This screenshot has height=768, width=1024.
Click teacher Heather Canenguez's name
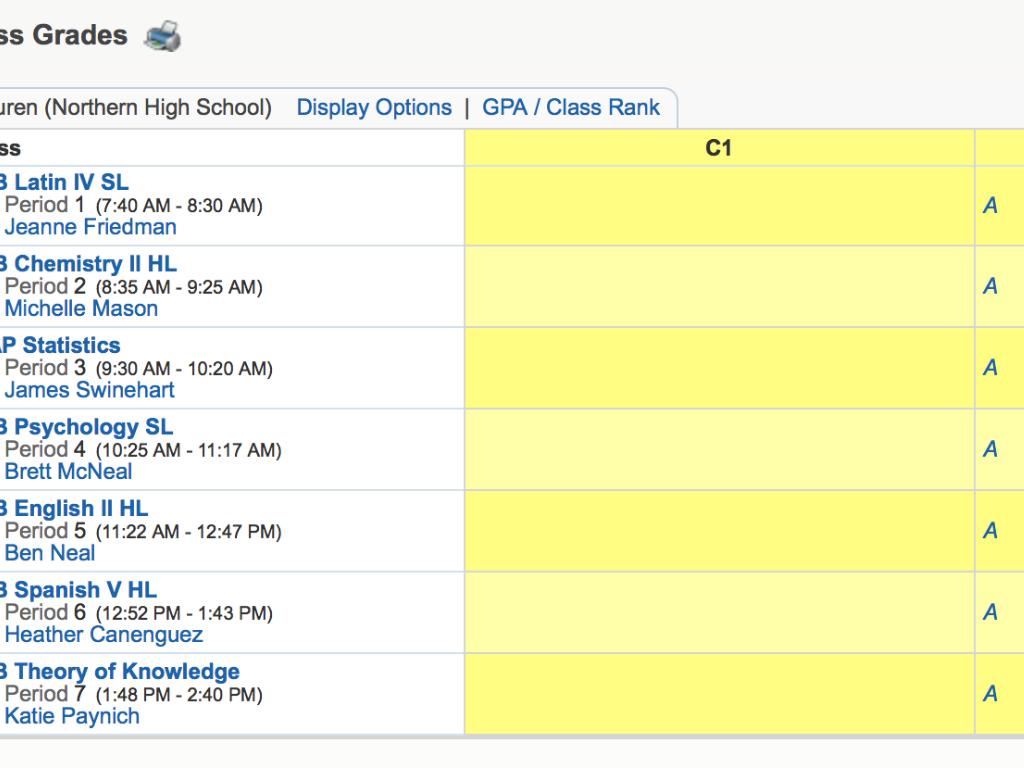[x=103, y=635]
